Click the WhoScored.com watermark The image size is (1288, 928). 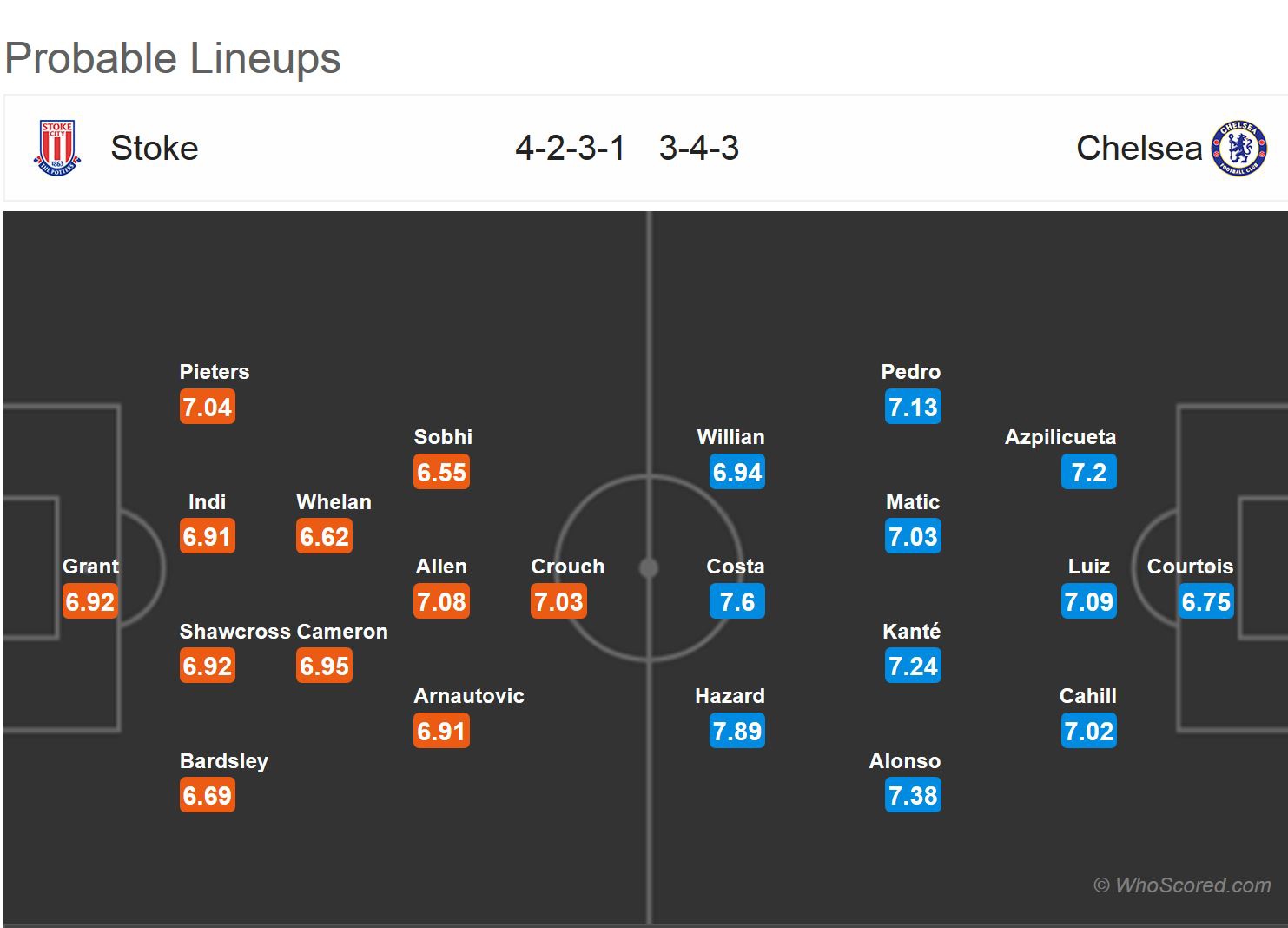(1182, 885)
